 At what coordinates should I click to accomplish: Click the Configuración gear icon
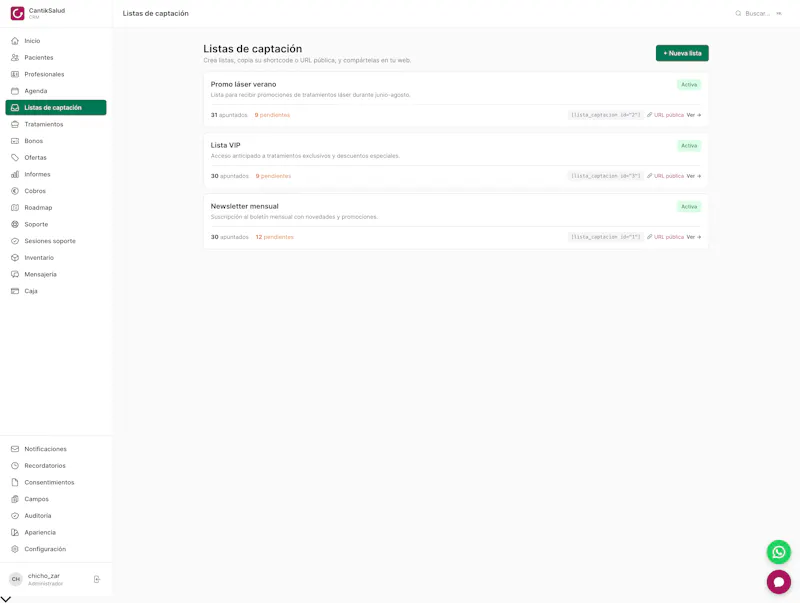tap(15, 549)
